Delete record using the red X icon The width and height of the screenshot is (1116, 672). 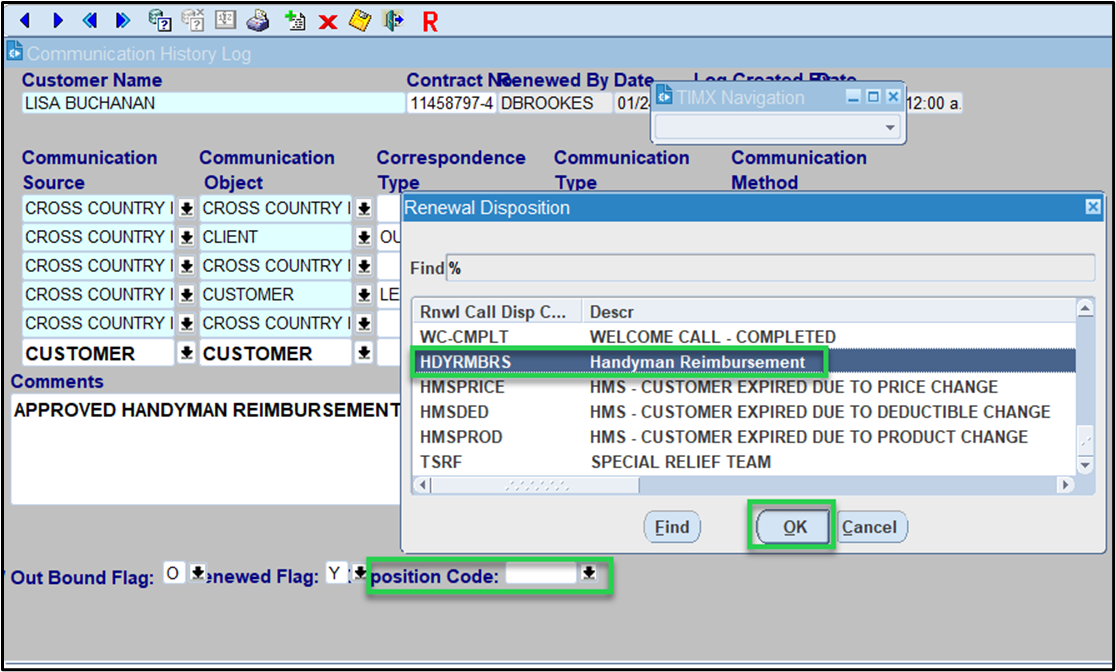(x=327, y=21)
